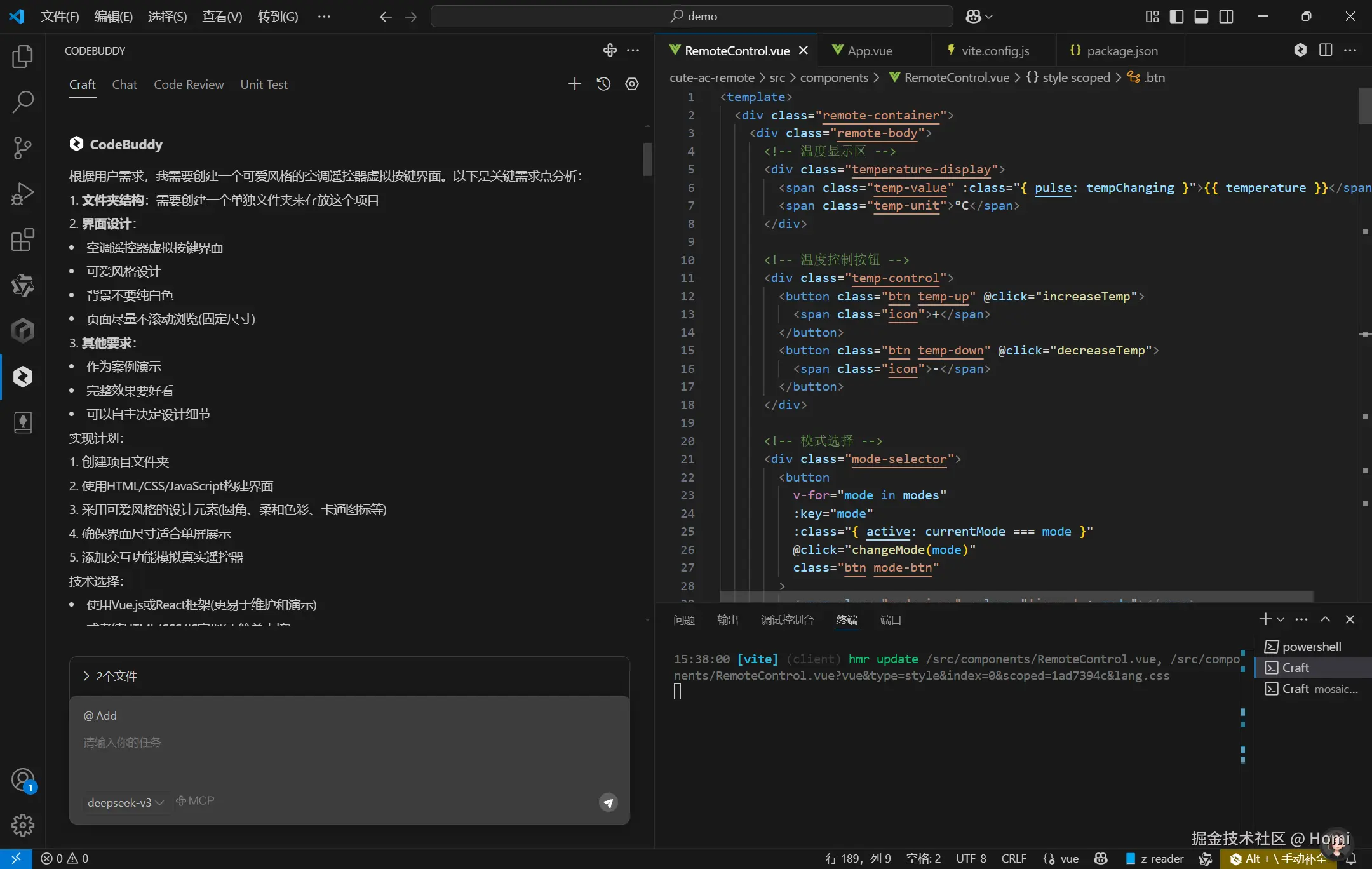Toggle the secondary sidebar layout button
Viewport: 1372px width, 869px height.
(1226, 17)
